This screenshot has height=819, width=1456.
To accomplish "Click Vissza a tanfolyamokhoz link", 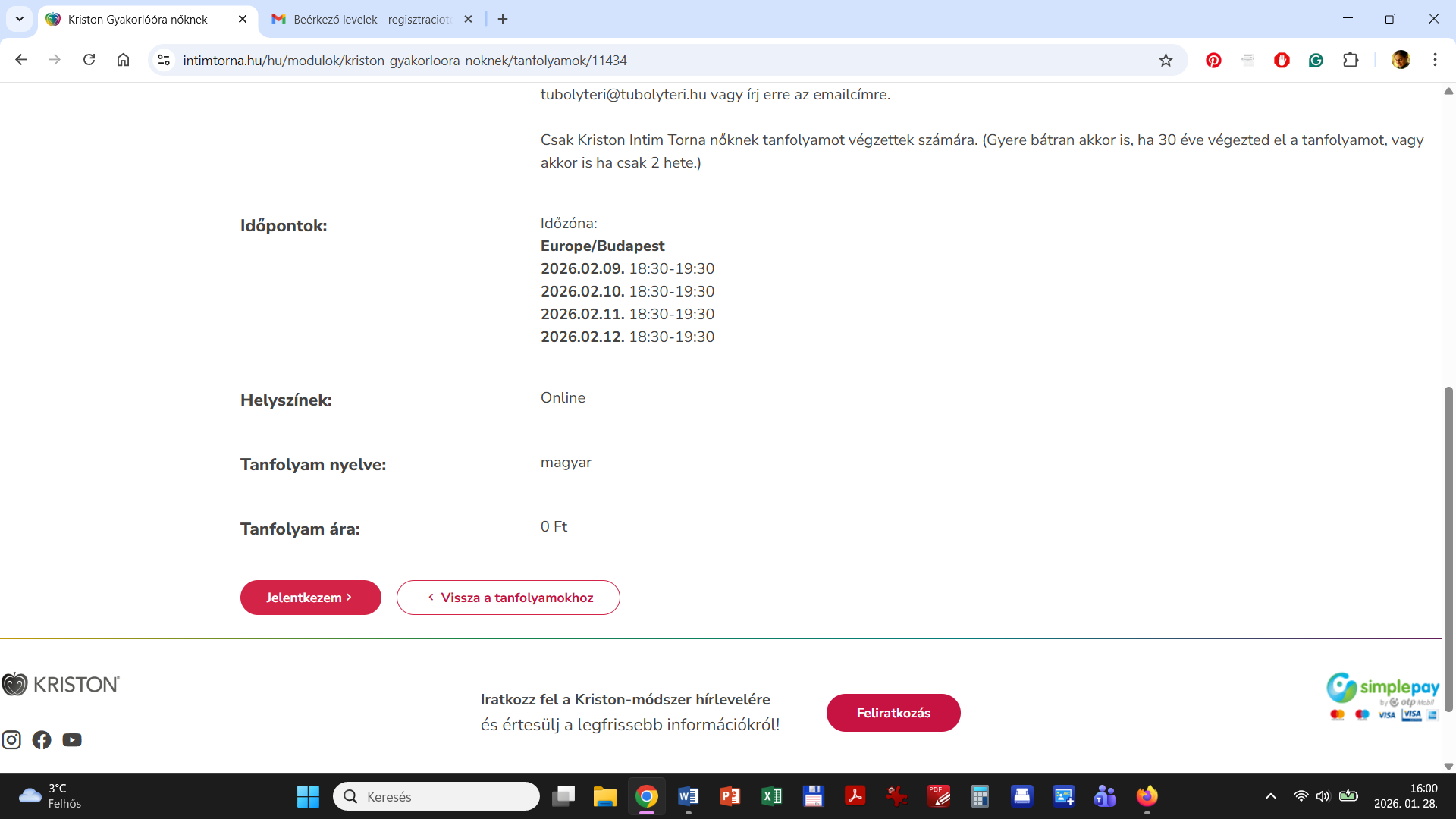I will point(508,598).
